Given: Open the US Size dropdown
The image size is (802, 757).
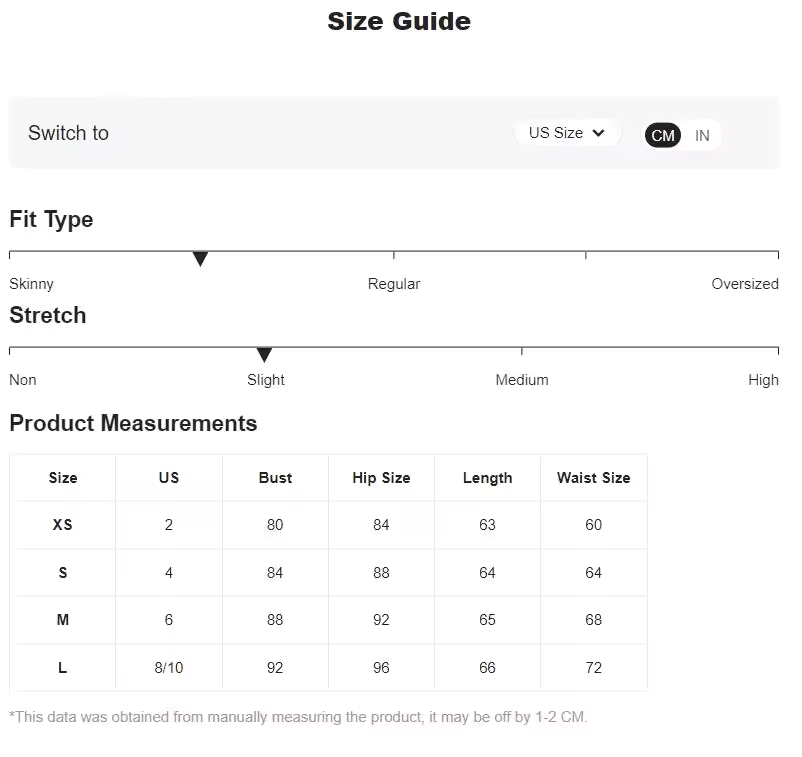Looking at the screenshot, I should click(x=566, y=133).
